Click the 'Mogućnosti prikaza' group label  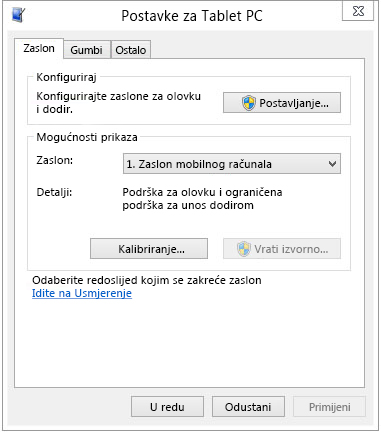tap(87, 137)
